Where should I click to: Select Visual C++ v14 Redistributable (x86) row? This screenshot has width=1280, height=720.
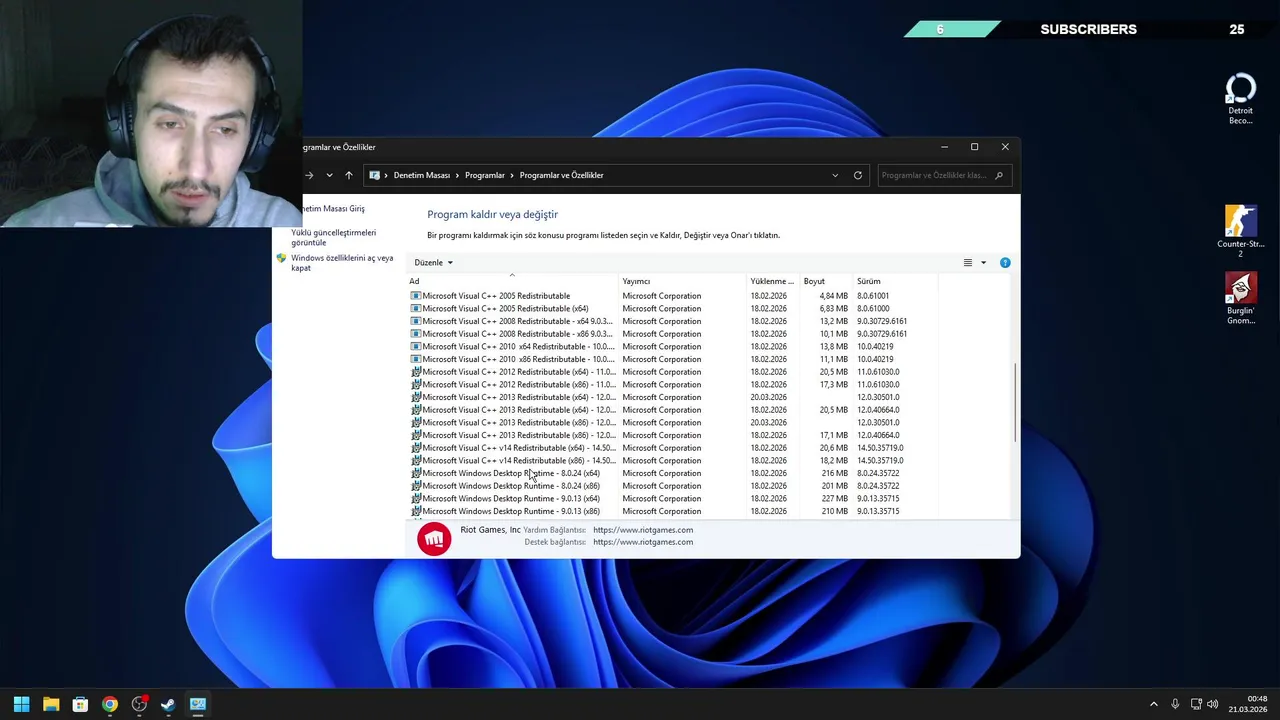pos(672,460)
